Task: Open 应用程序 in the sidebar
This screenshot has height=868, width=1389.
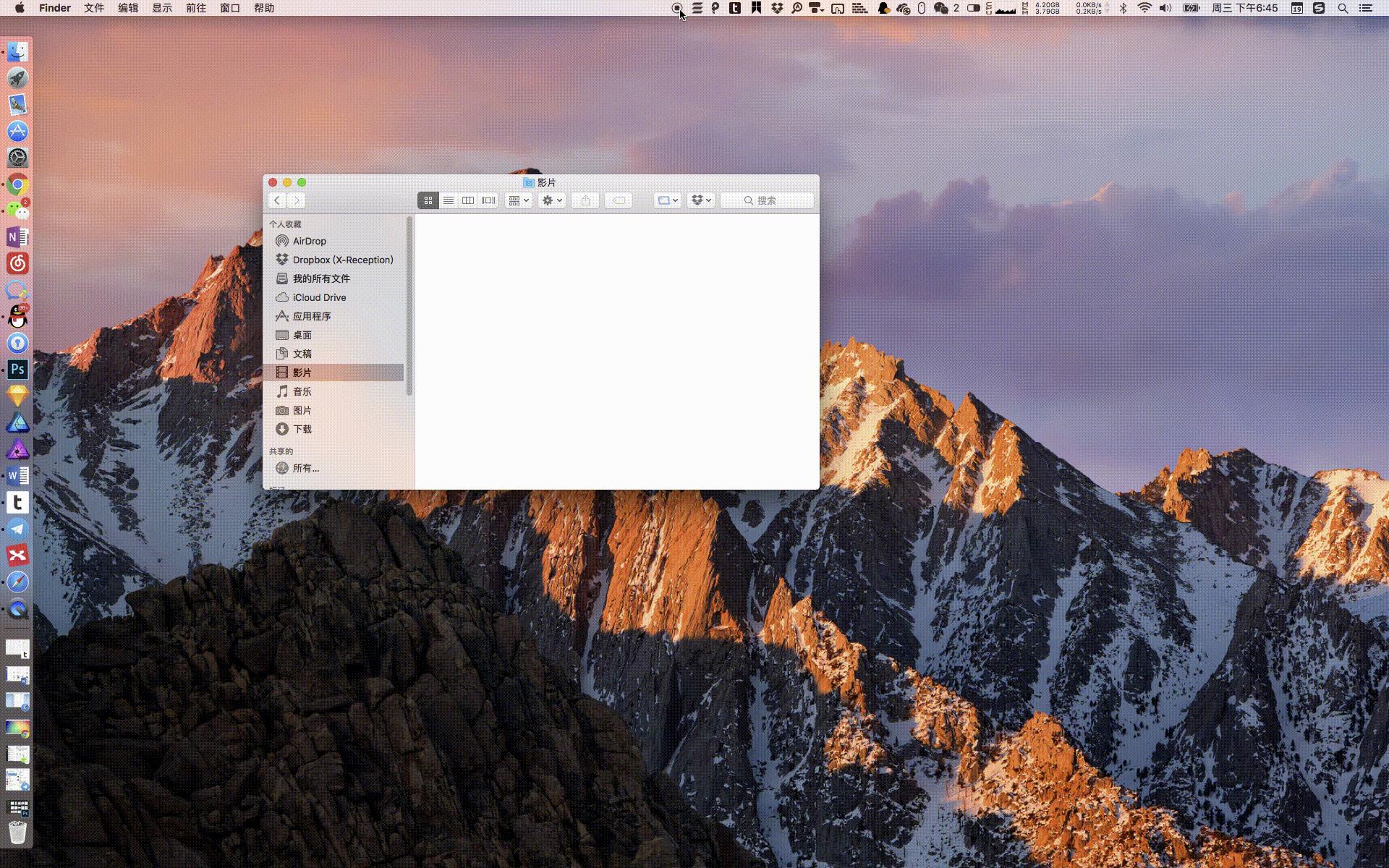Action: (311, 316)
